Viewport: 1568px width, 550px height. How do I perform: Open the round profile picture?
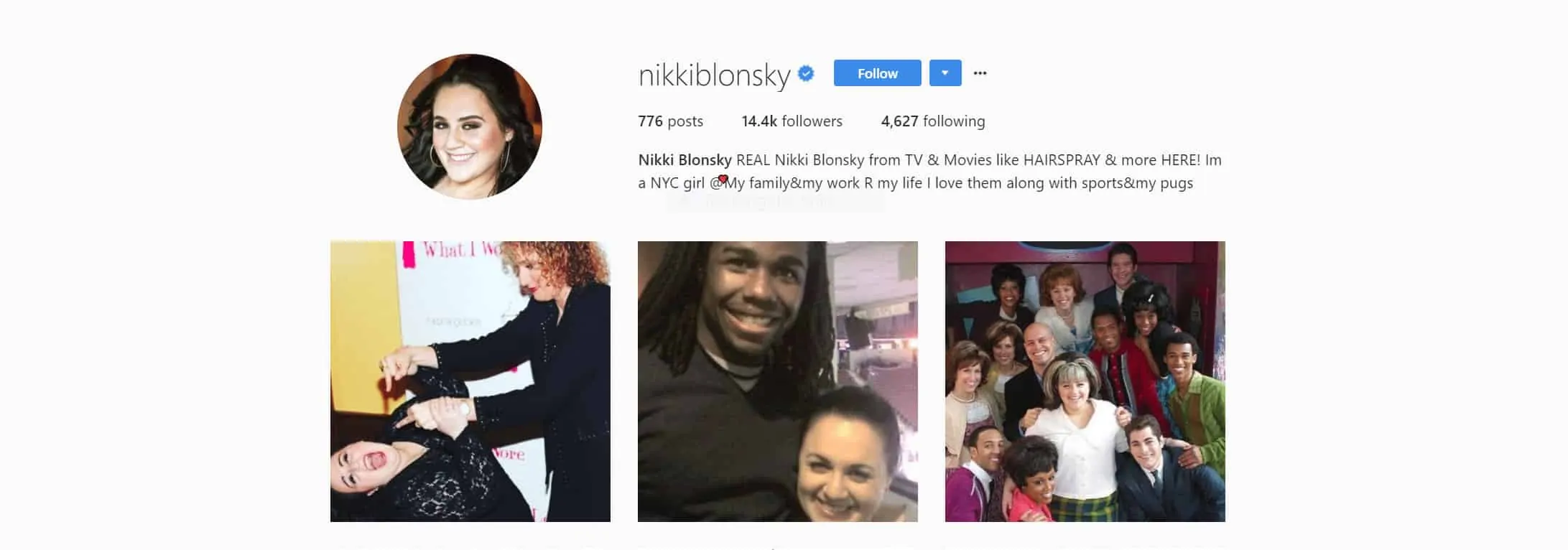tap(470, 126)
